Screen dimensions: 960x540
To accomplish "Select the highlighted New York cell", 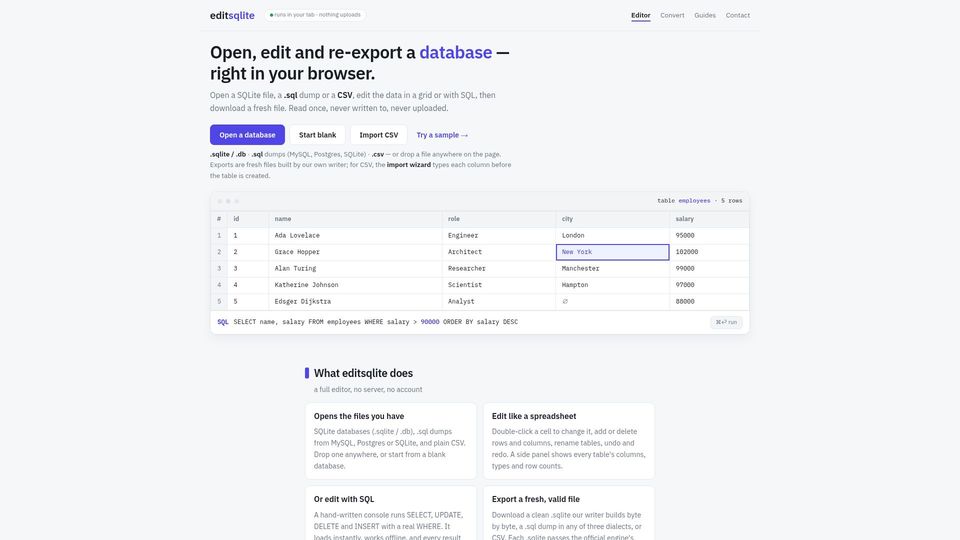I will coord(612,252).
